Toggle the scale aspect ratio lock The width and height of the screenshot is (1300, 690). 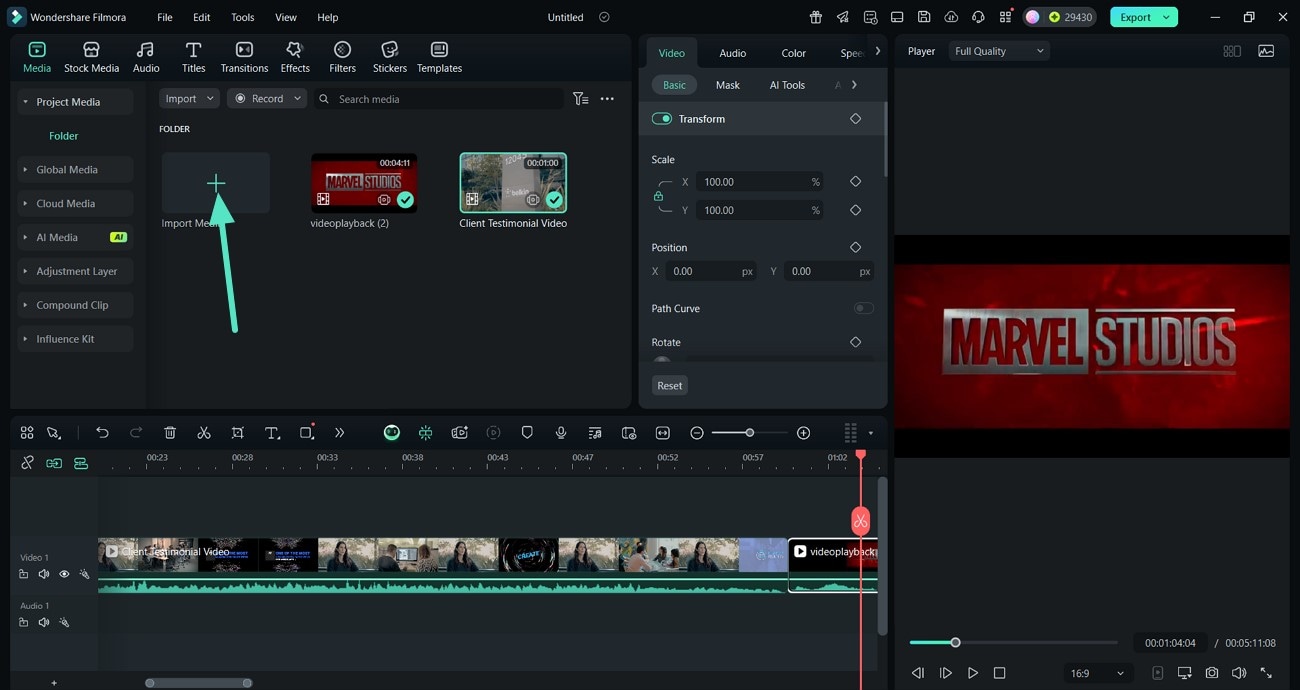click(x=658, y=196)
